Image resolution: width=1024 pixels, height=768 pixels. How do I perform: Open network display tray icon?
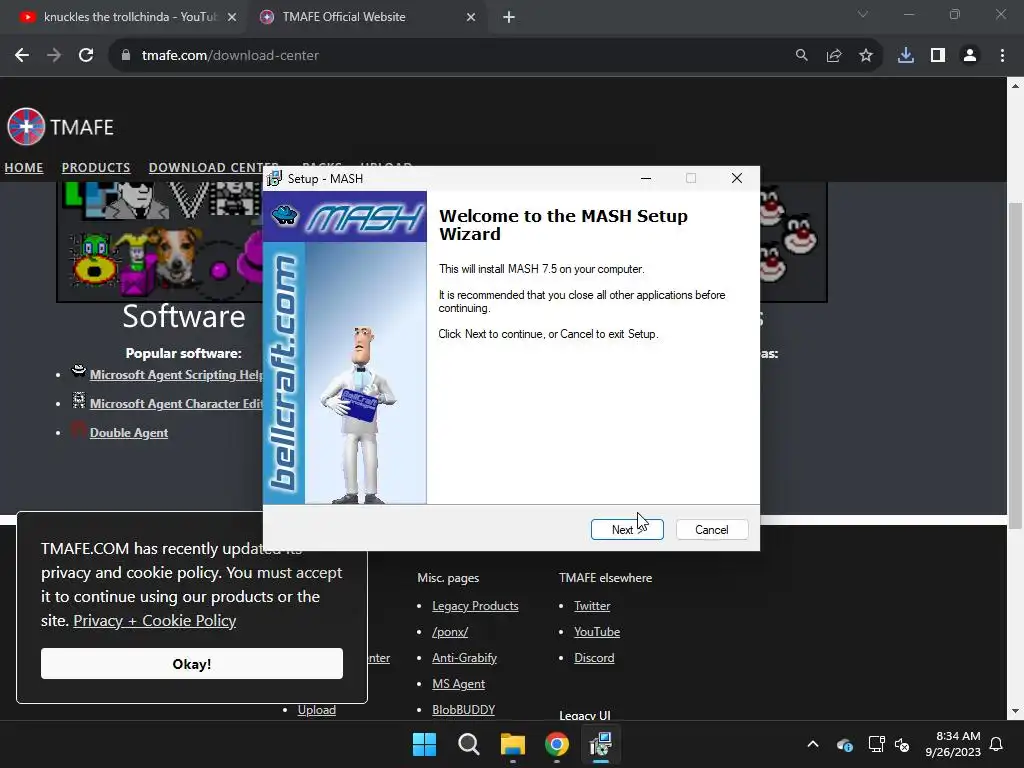pyautogui.click(x=876, y=744)
